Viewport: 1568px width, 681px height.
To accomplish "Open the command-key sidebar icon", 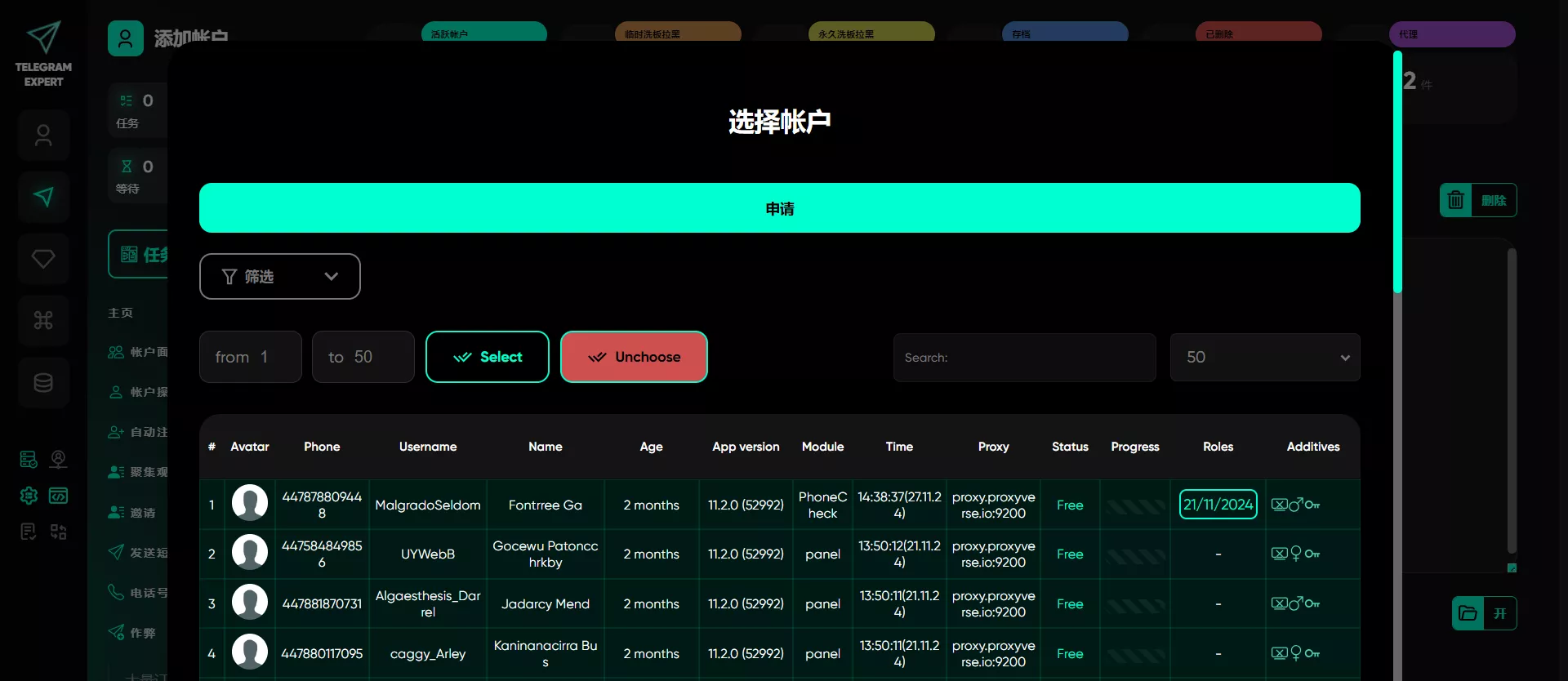I will pyautogui.click(x=43, y=320).
